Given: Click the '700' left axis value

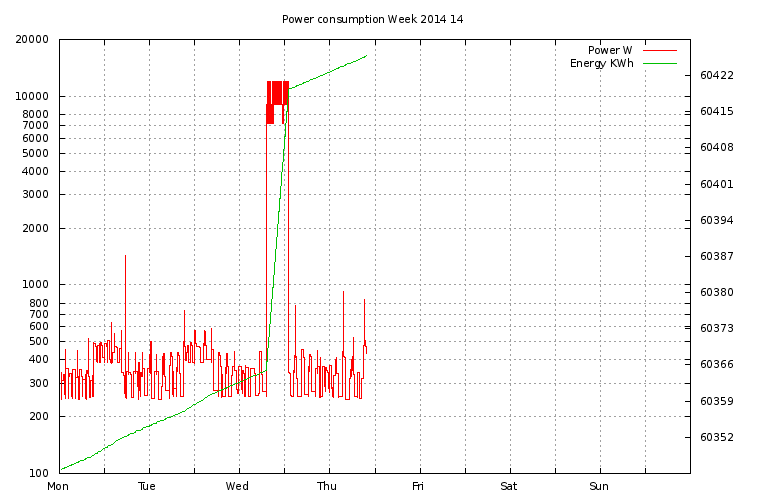Looking at the screenshot, I should [39, 314].
